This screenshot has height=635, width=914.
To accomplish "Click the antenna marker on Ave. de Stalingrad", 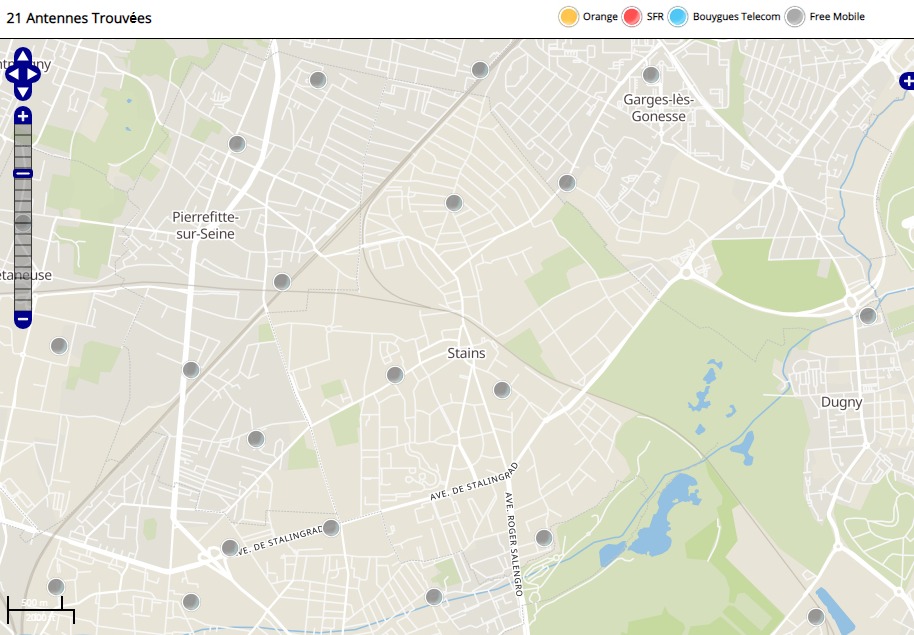I will [331, 528].
